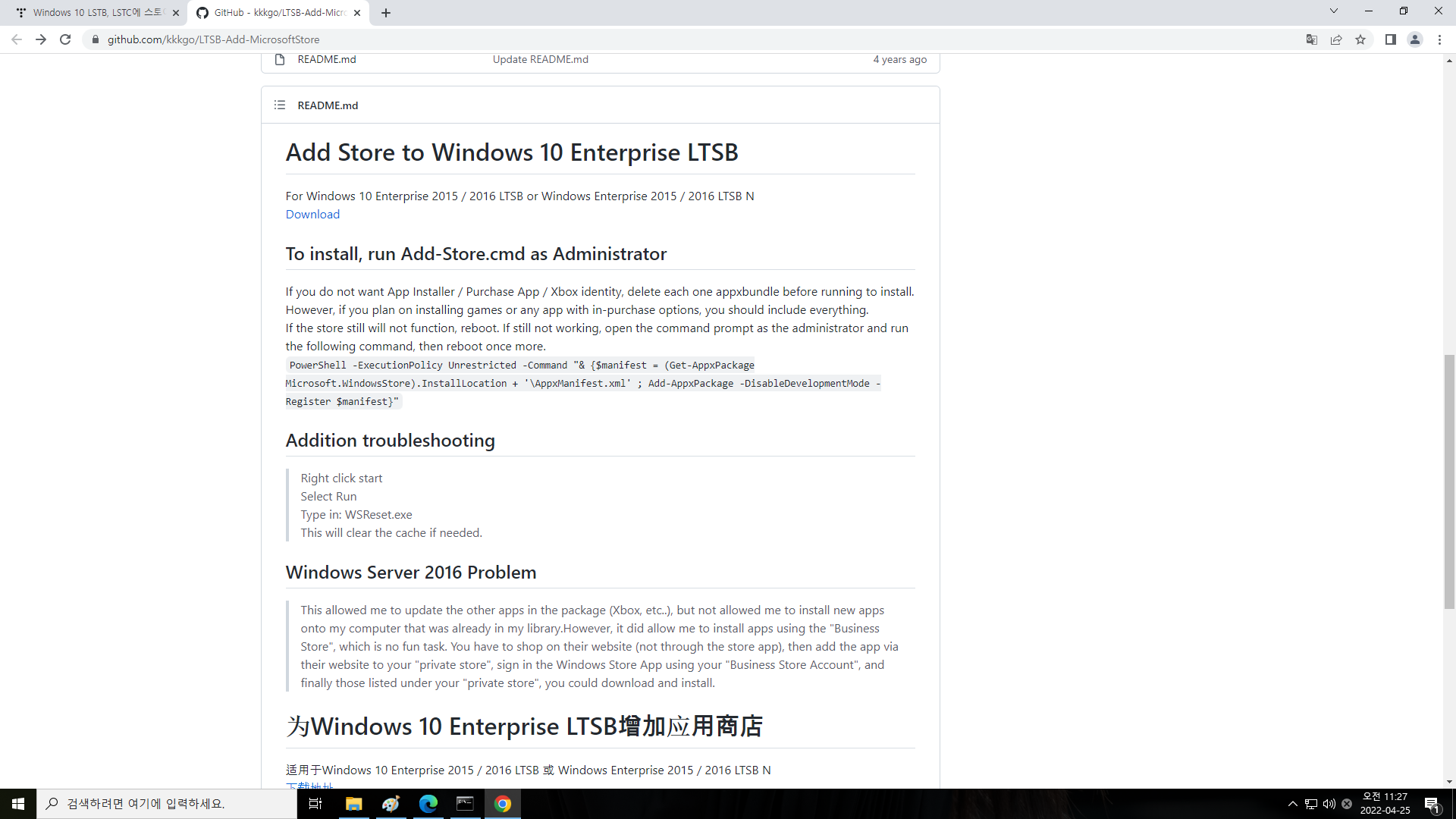This screenshot has width=1456, height=819.
Task: Click To install, run Add-Store.cmd heading
Action: click(x=475, y=254)
